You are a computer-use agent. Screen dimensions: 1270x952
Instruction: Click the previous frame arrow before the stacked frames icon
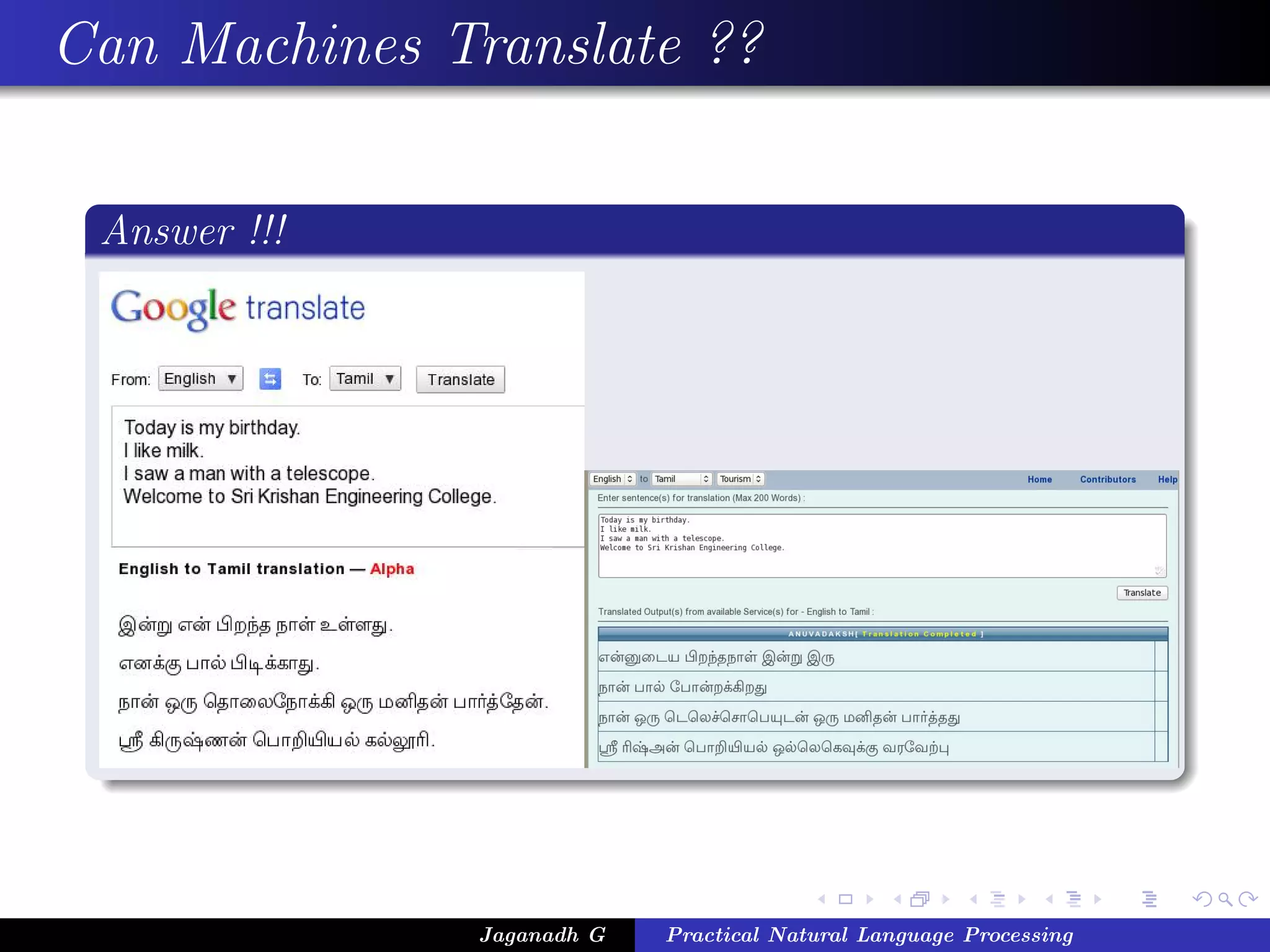pos(897,899)
